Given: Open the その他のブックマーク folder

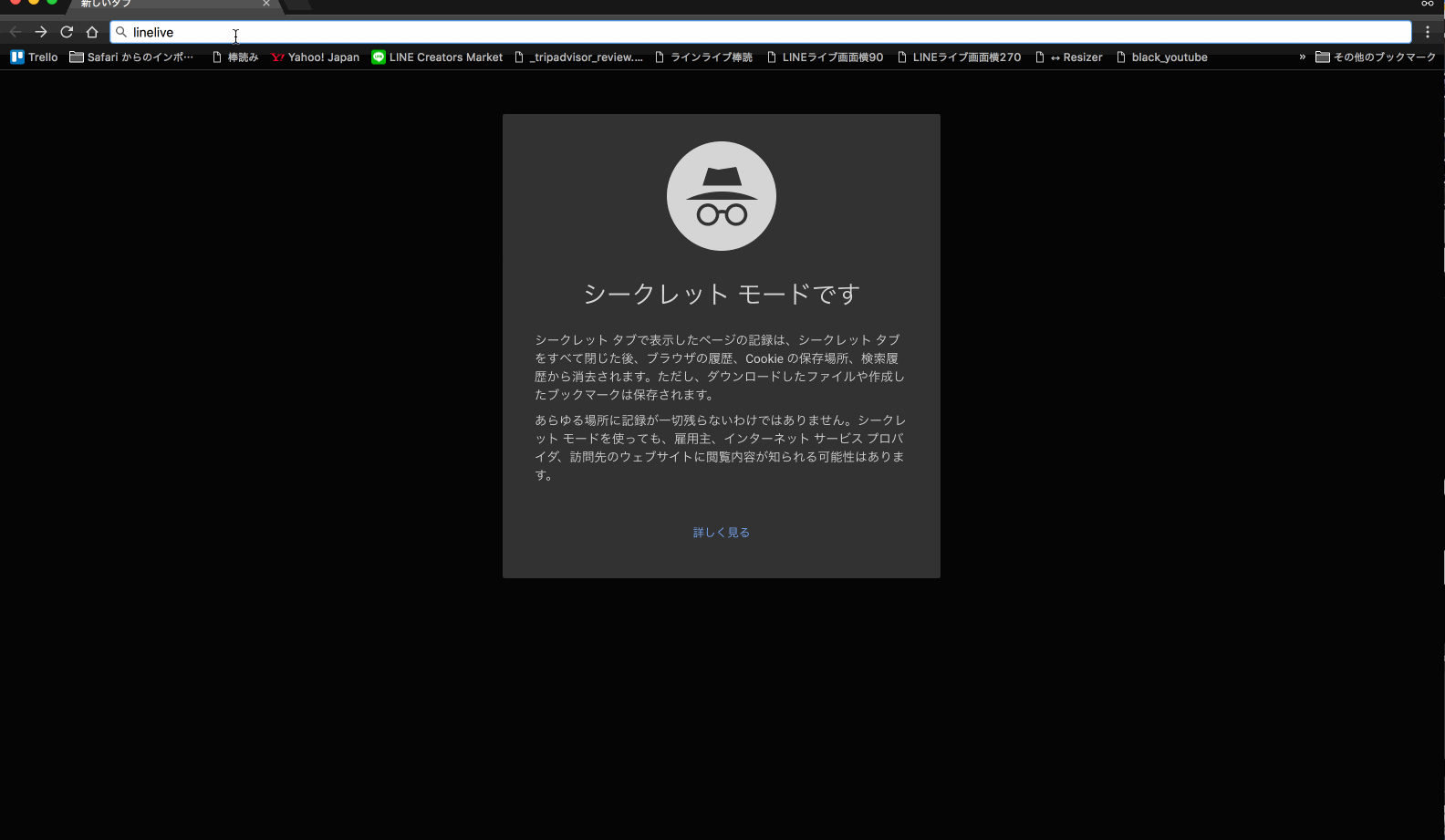Looking at the screenshot, I should [x=1376, y=57].
